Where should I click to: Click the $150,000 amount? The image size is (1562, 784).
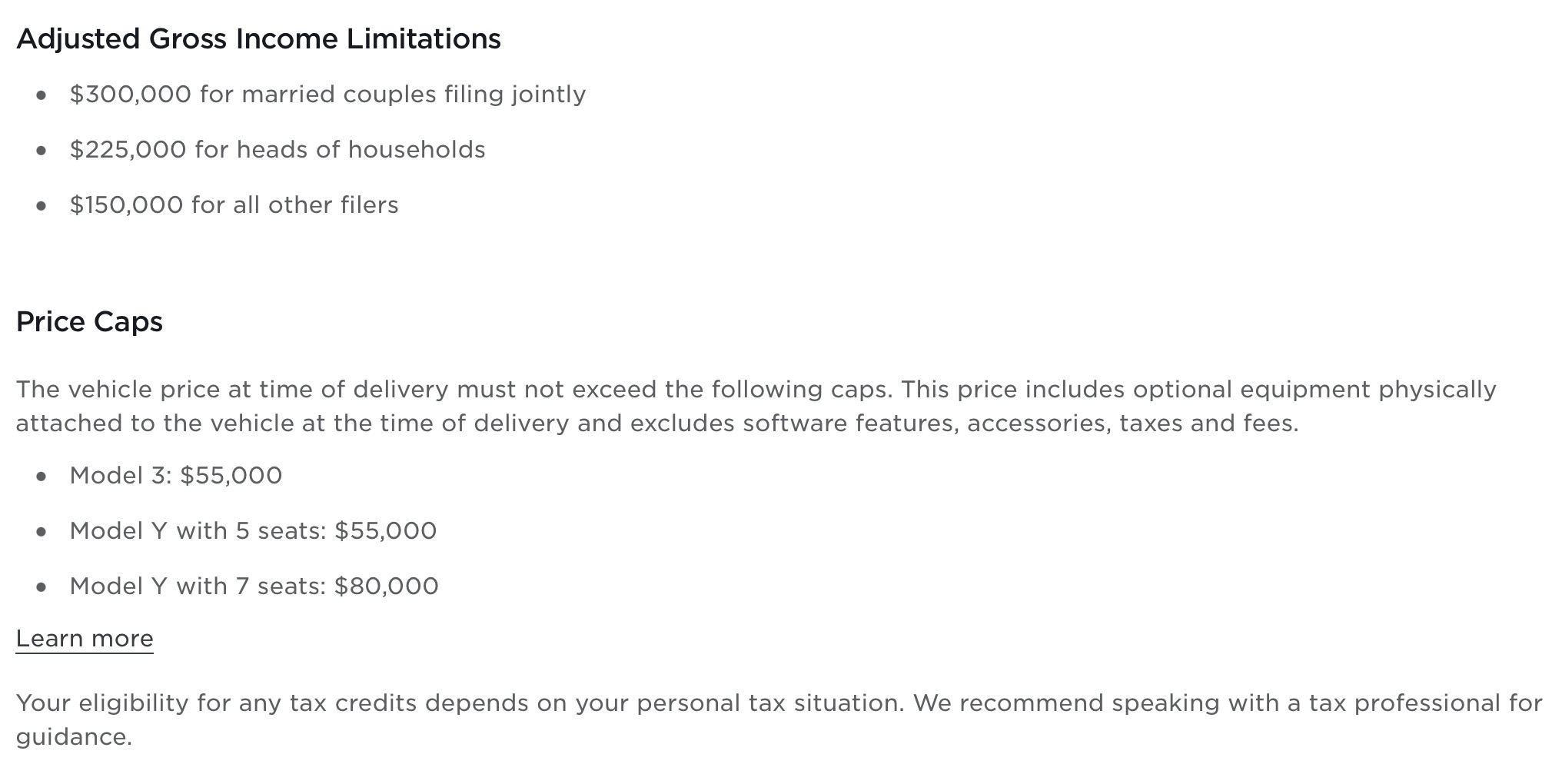tap(127, 204)
